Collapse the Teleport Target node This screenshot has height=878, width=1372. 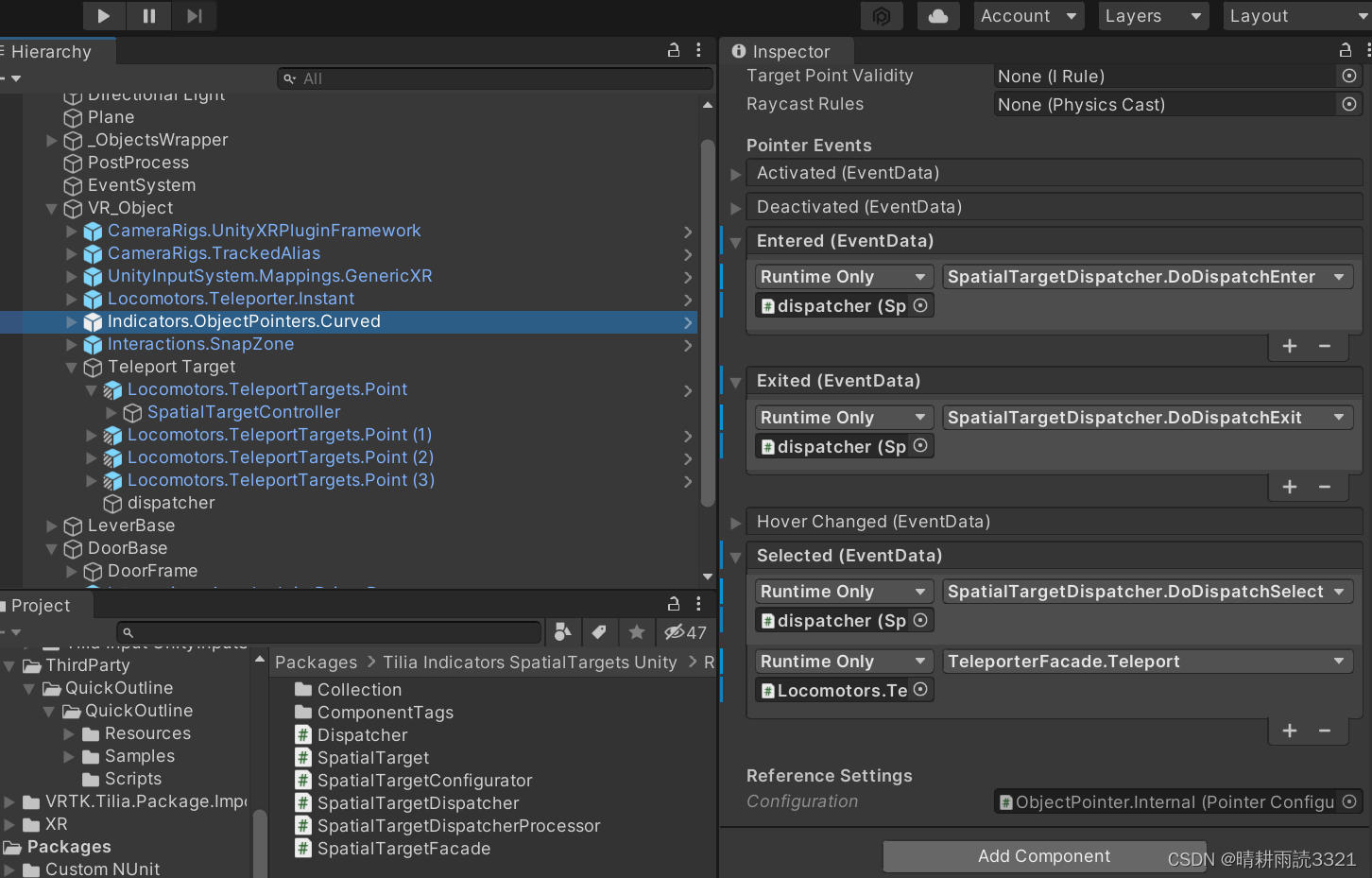pos(72,367)
